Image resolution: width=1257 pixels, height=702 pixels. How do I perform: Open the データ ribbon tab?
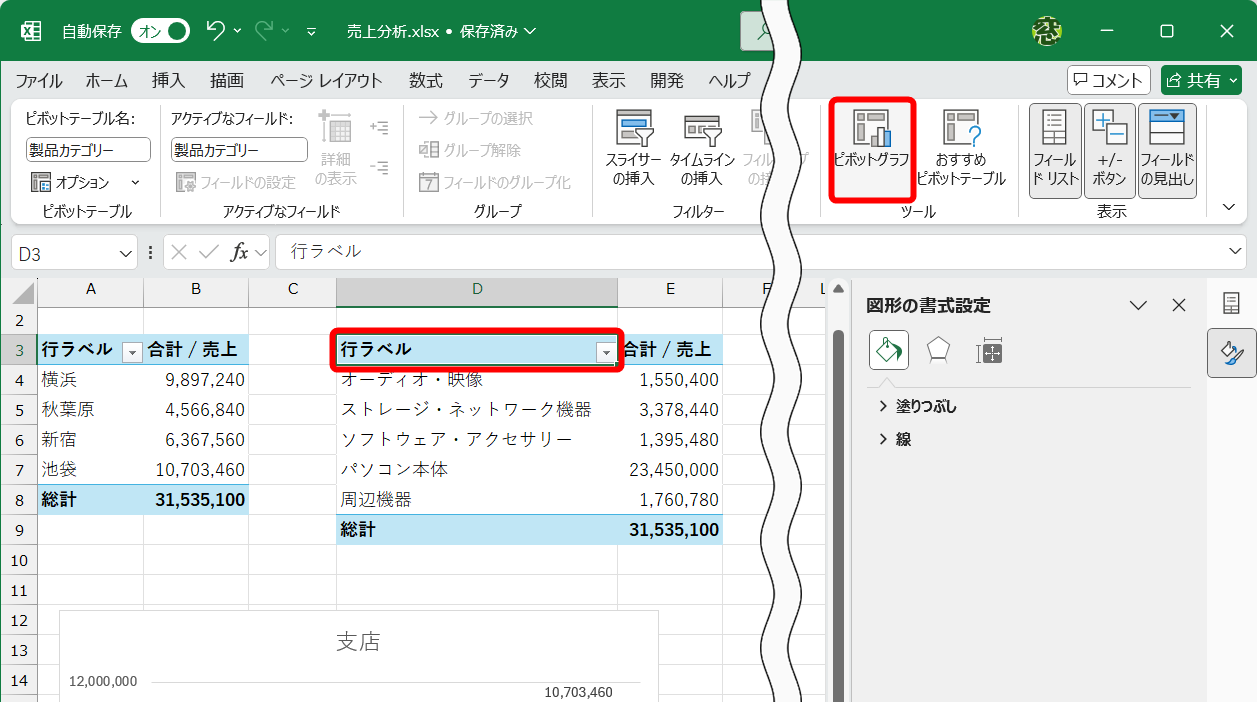coord(488,81)
